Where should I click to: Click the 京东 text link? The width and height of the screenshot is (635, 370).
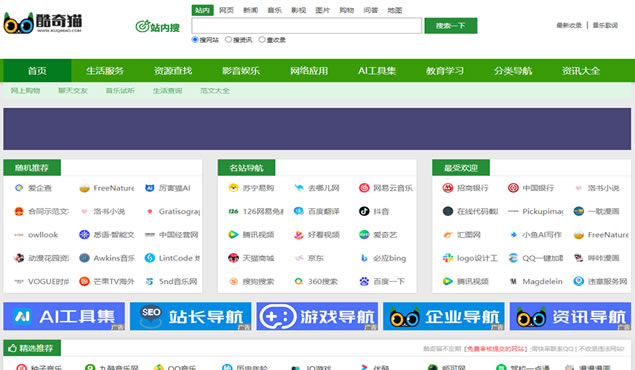click(x=316, y=258)
